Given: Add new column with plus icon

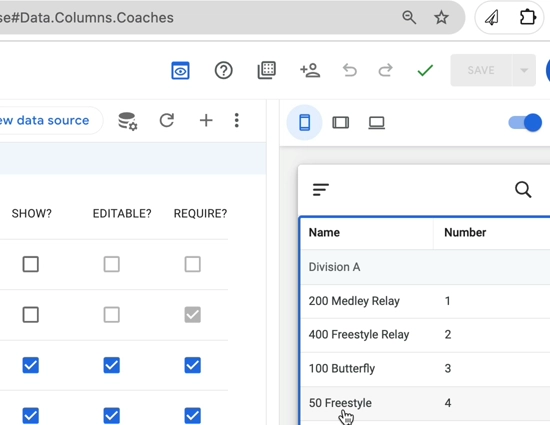Looking at the screenshot, I should click(x=206, y=120).
